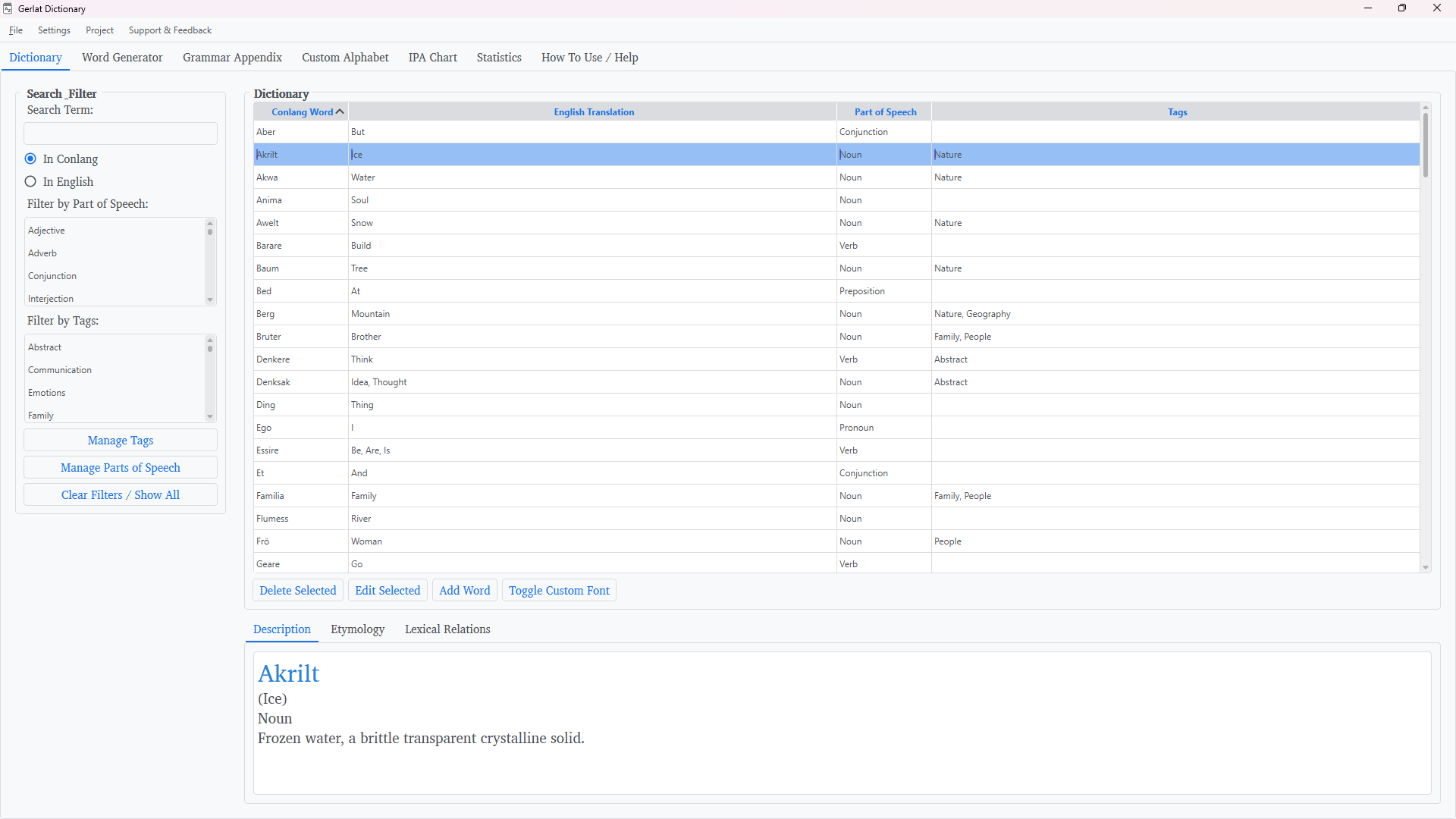Sort by Conlang Word column header
The width and height of the screenshot is (1456, 819).
click(301, 112)
